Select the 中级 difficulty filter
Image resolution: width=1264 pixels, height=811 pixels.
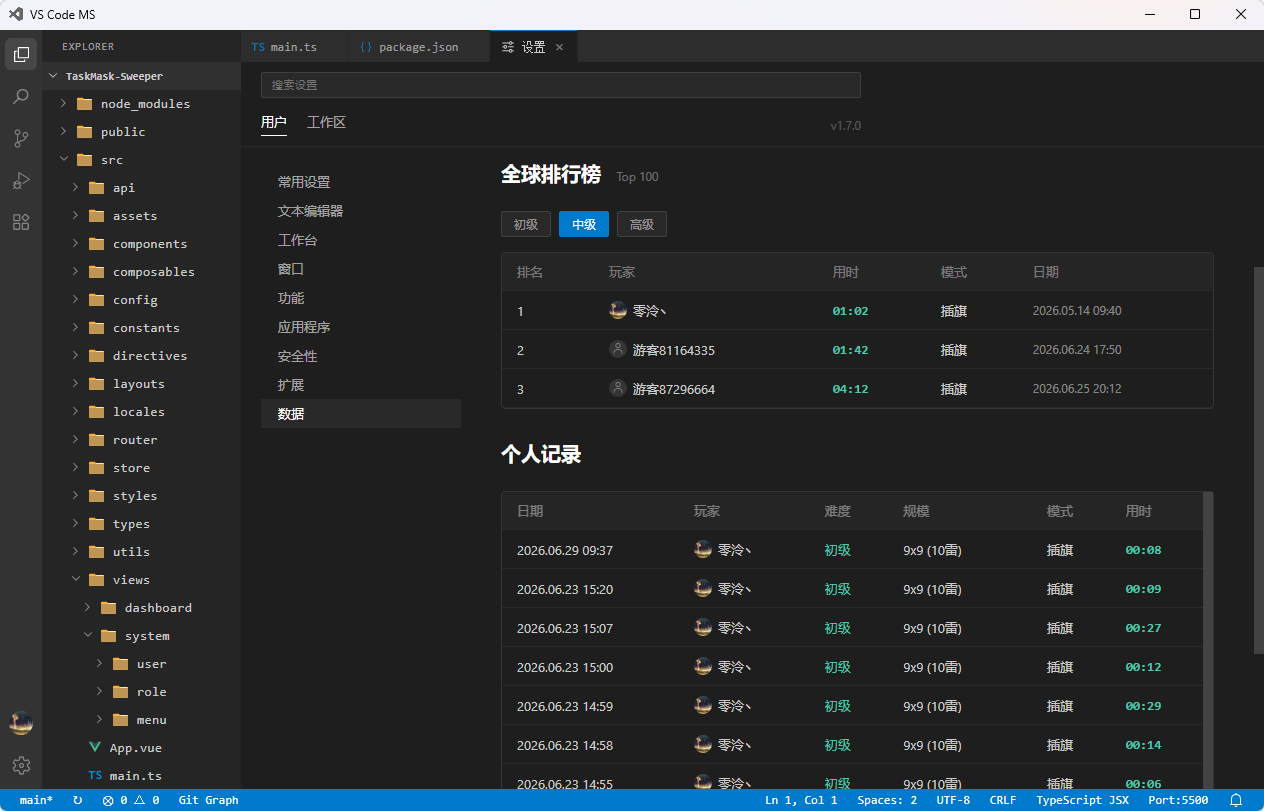[584, 224]
